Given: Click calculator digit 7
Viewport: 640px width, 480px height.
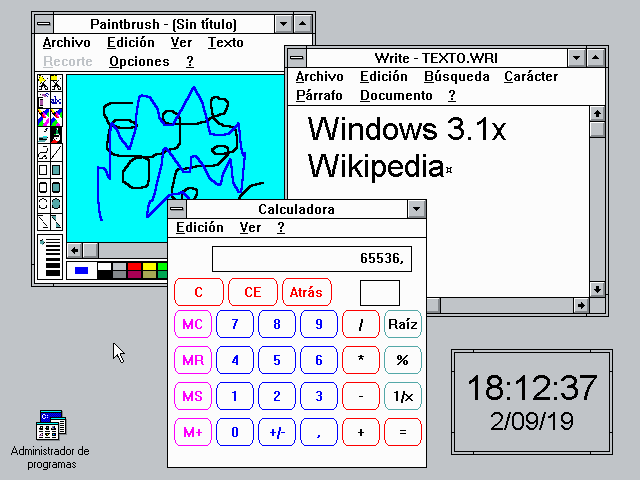Looking at the screenshot, I should click(x=235, y=324).
